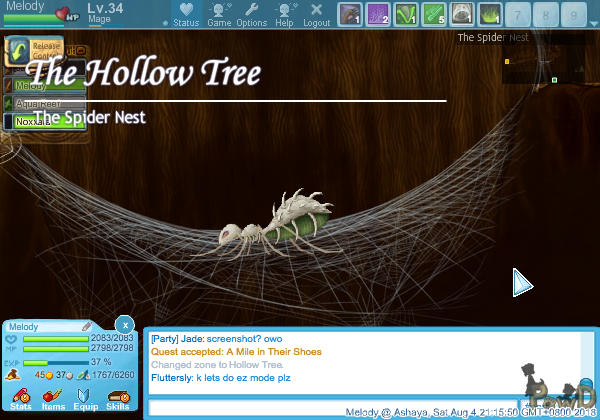
Task: Click the Status heart icon
Action: click(x=186, y=12)
